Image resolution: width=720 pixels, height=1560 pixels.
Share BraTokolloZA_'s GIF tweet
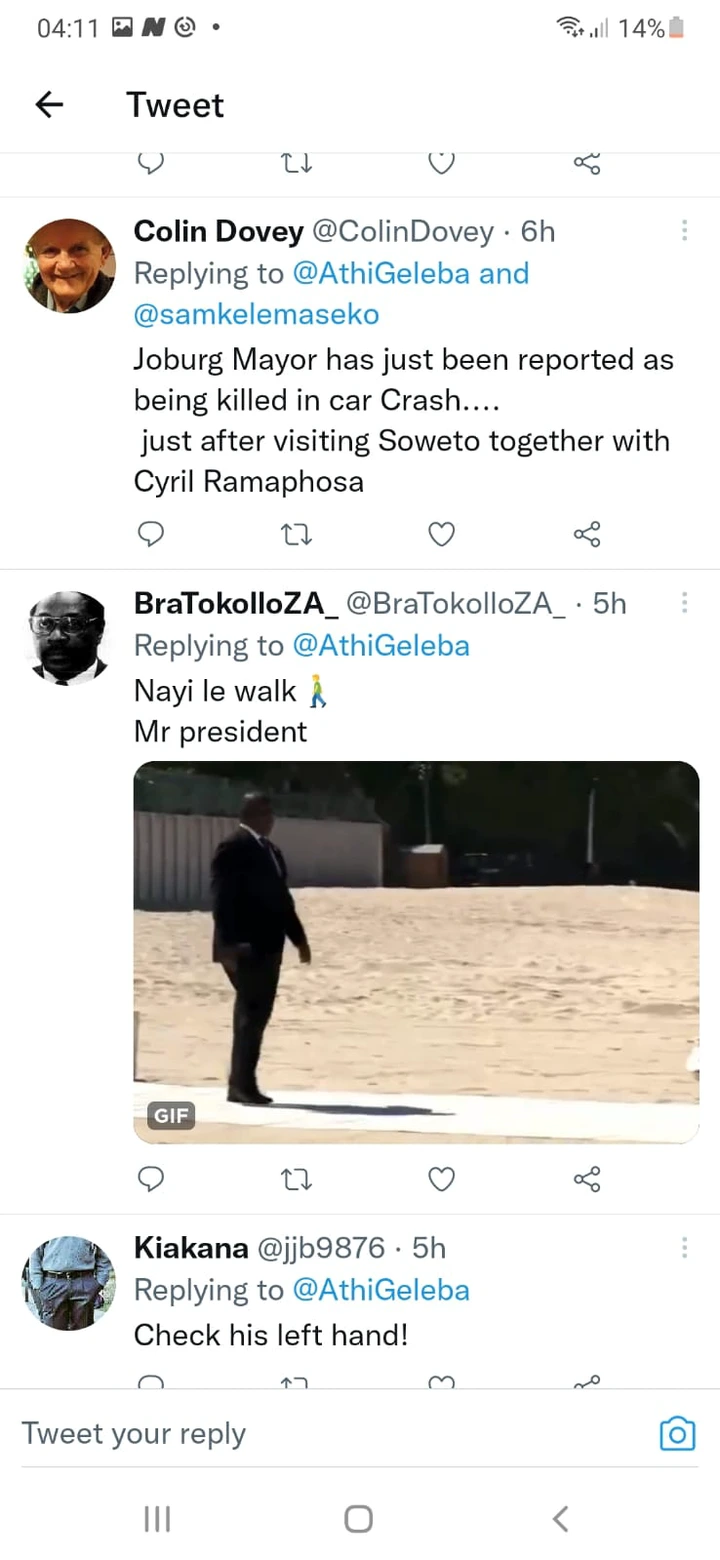coord(587,1181)
